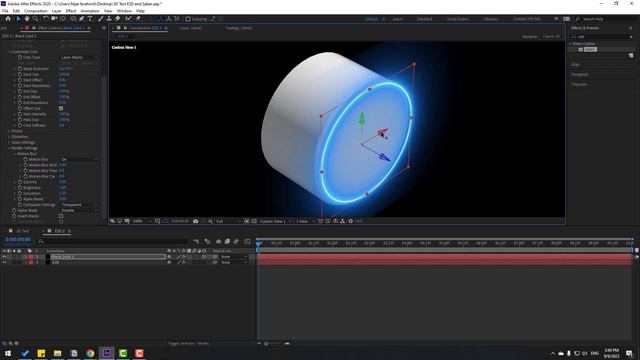Open Composite Settings Transparent dropdown

(x=79, y=204)
